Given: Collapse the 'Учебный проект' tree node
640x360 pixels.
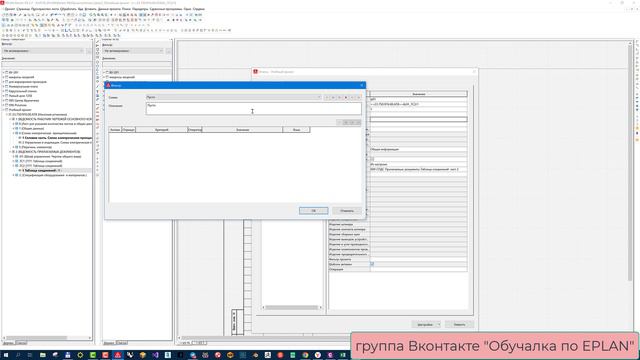Looking at the screenshot, I should (x=4, y=110).
